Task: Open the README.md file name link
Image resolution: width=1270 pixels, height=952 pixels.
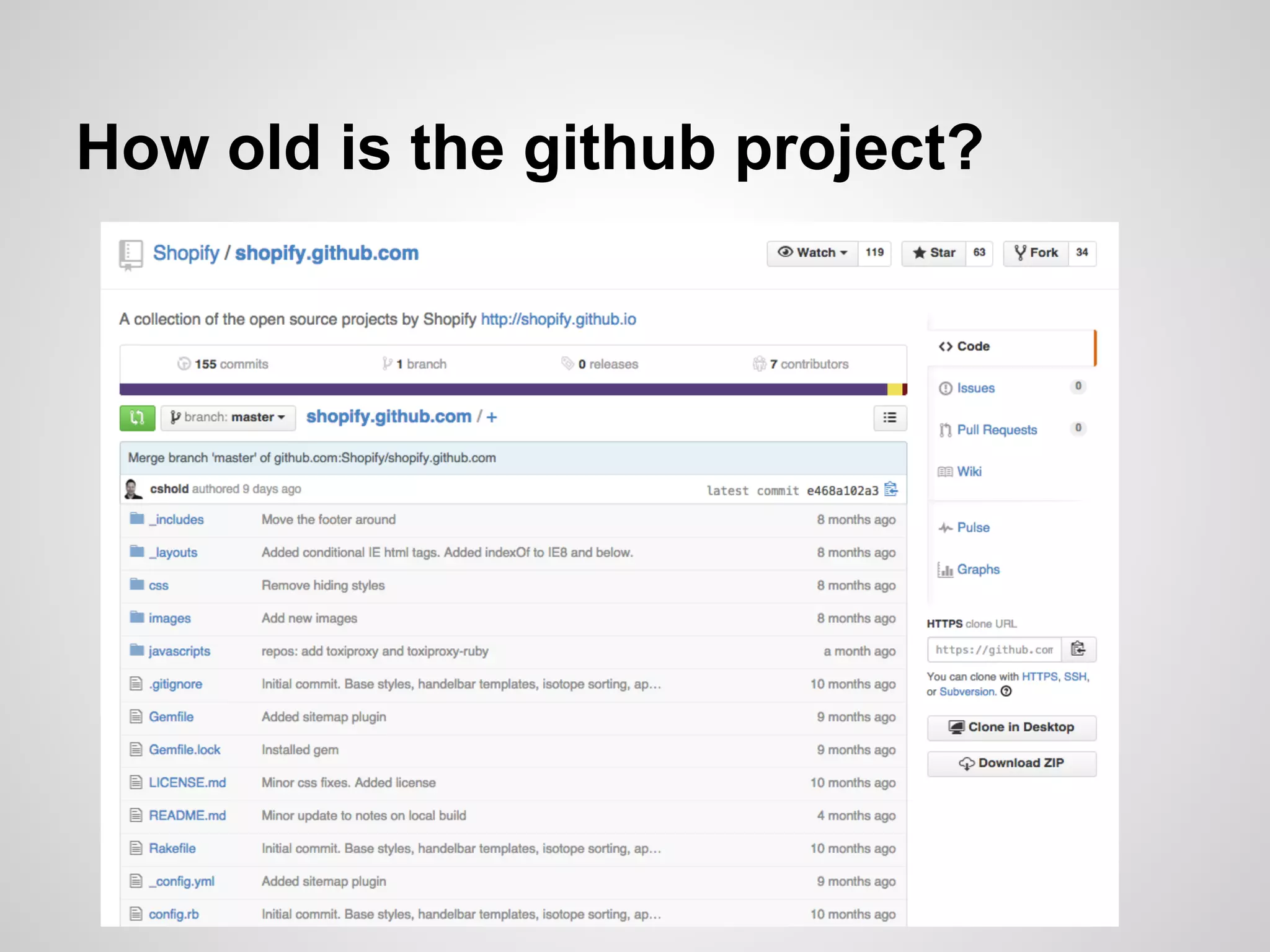Action: click(187, 815)
